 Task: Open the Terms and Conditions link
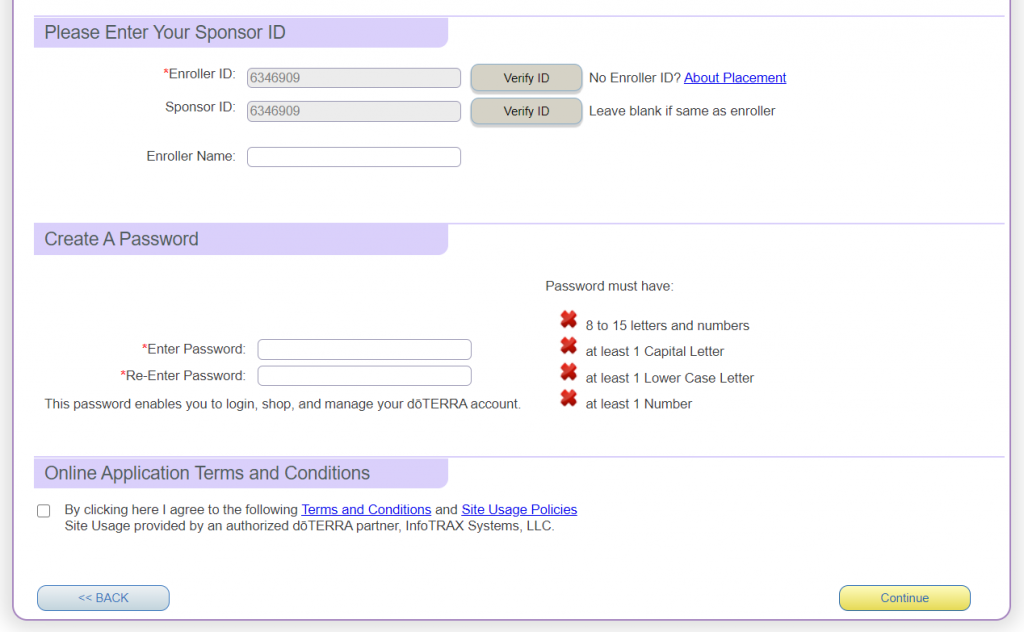coord(366,509)
